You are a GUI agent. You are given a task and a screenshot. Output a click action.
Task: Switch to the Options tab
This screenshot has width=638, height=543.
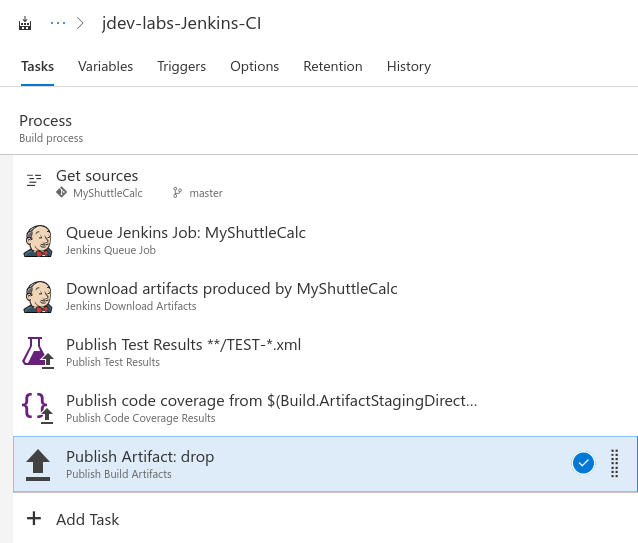click(x=255, y=66)
